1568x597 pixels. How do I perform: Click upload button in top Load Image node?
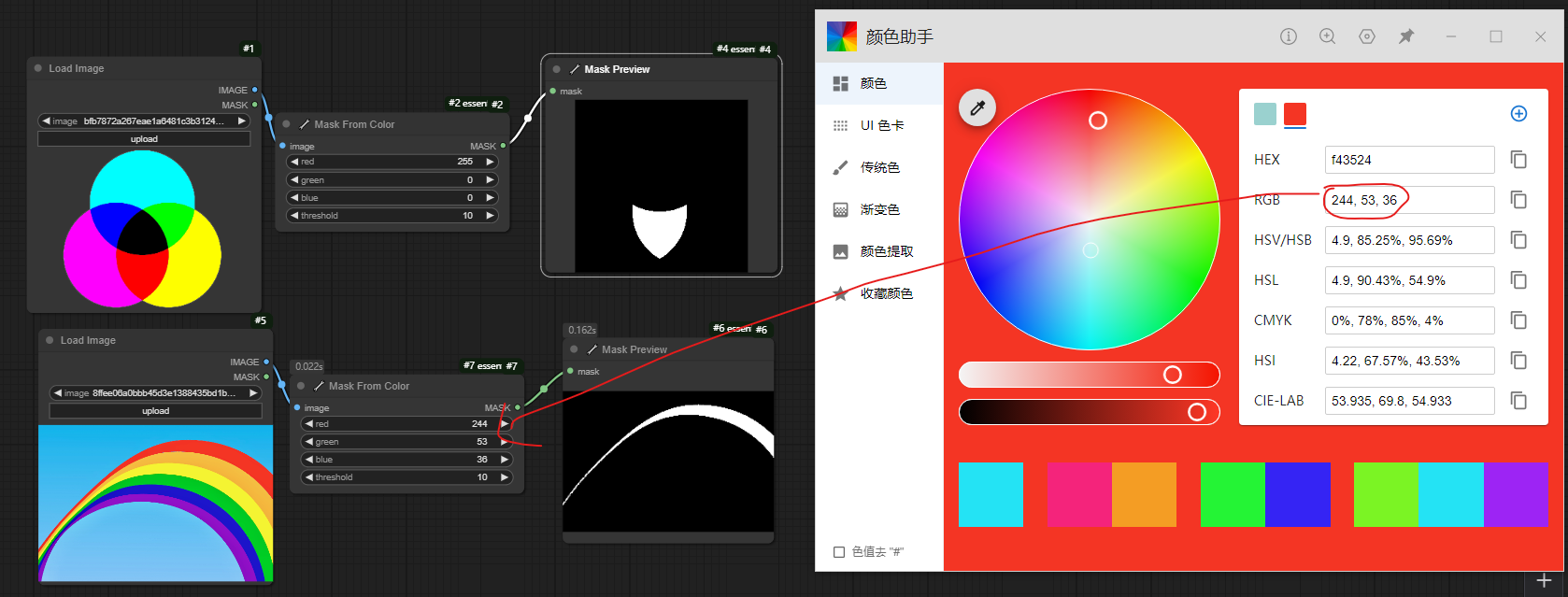tap(144, 139)
